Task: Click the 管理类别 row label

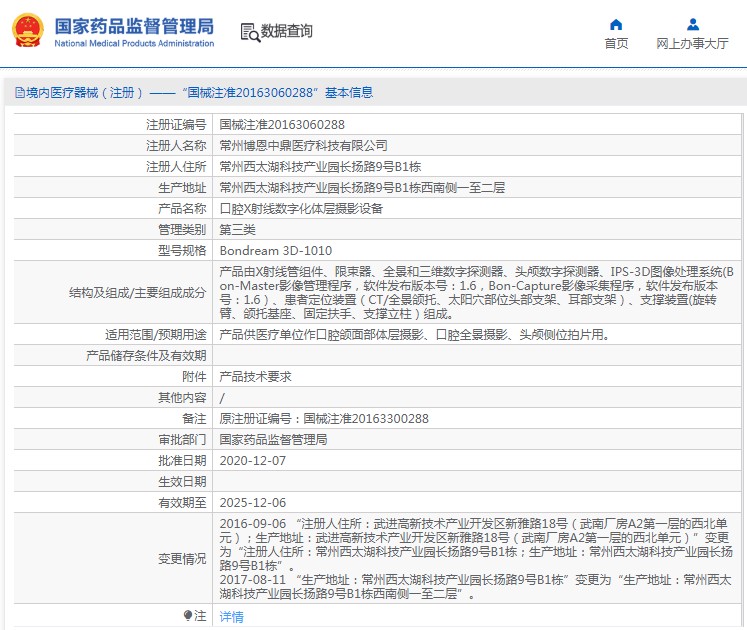Action: [x=182, y=230]
